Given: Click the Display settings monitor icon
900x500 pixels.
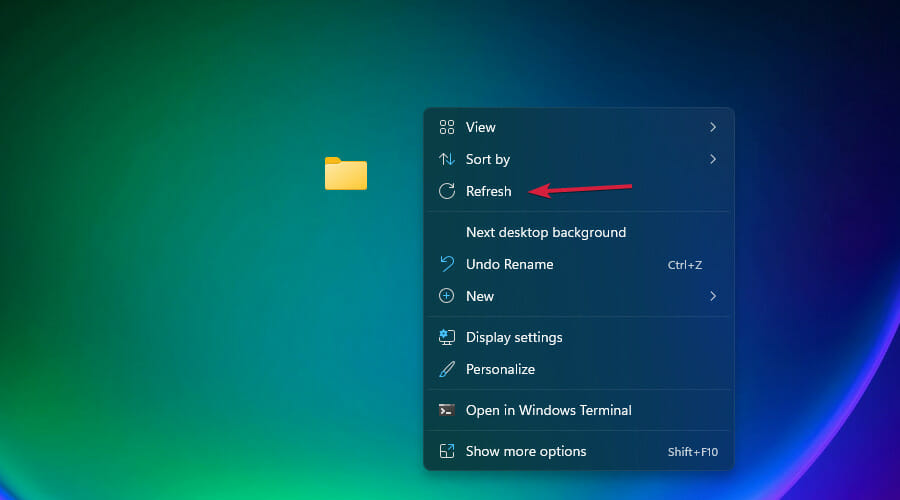Looking at the screenshot, I should click(447, 337).
